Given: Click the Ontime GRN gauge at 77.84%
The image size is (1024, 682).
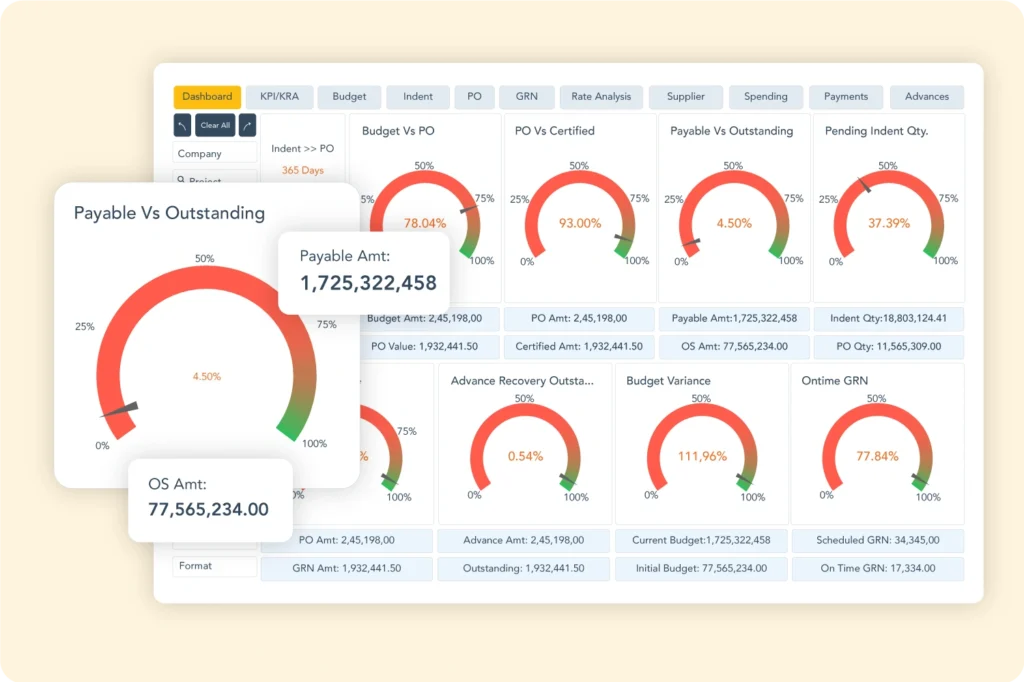Looking at the screenshot, I should [x=876, y=450].
